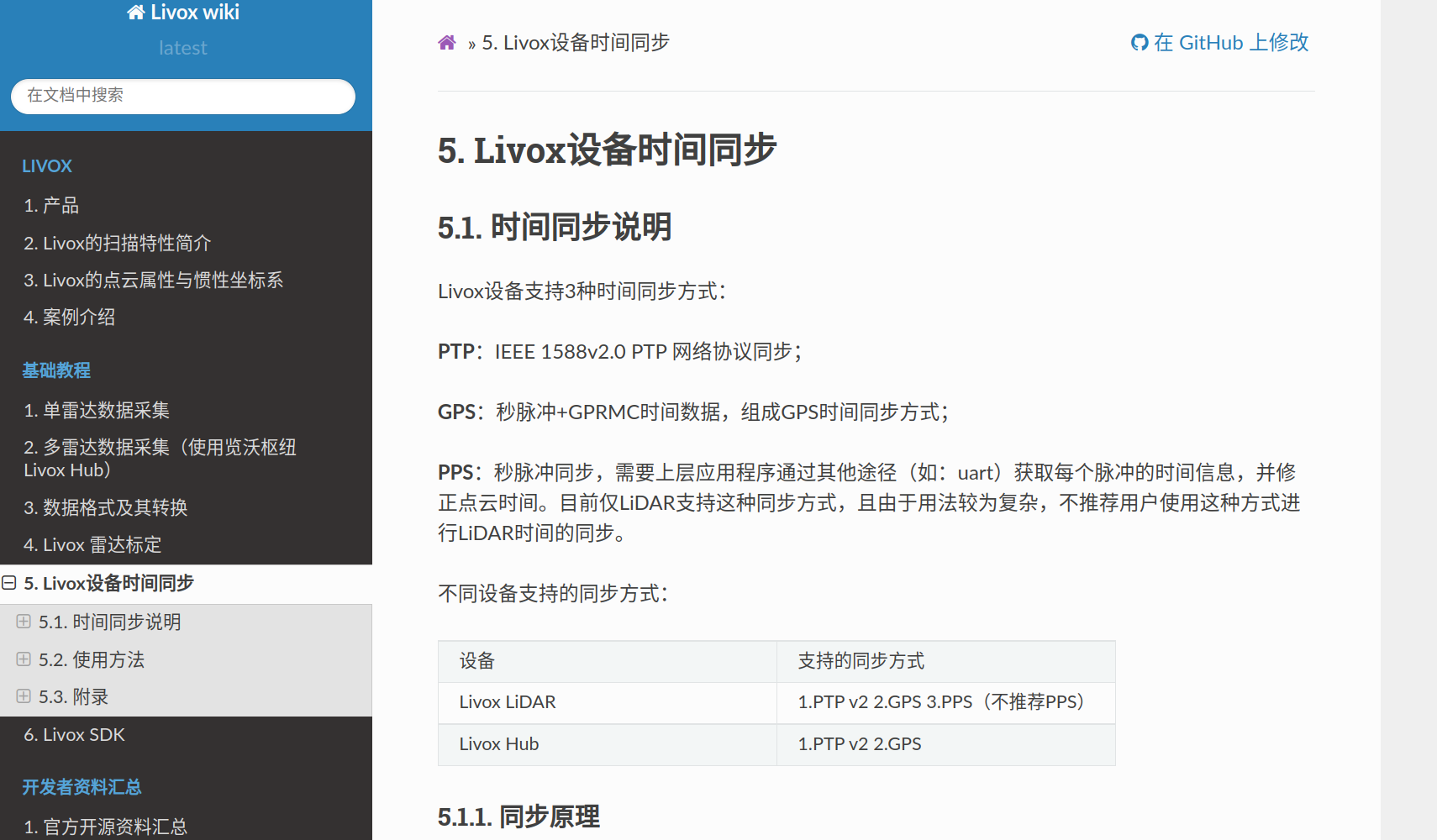Click the bold 'PTP' term in paragraph
The width and height of the screenshot is (1437, 840).
(456, 351)
